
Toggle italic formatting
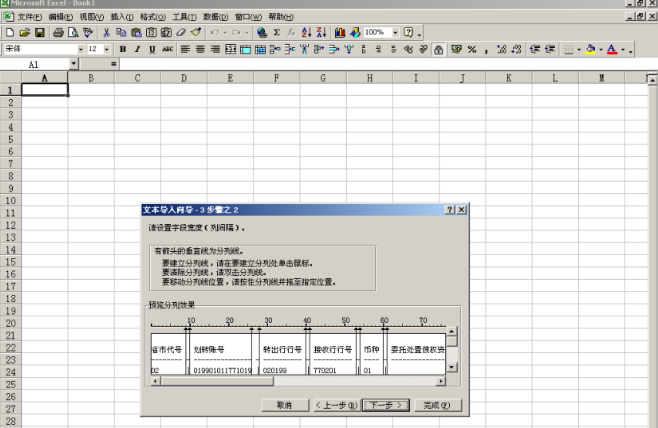(137, 49)
